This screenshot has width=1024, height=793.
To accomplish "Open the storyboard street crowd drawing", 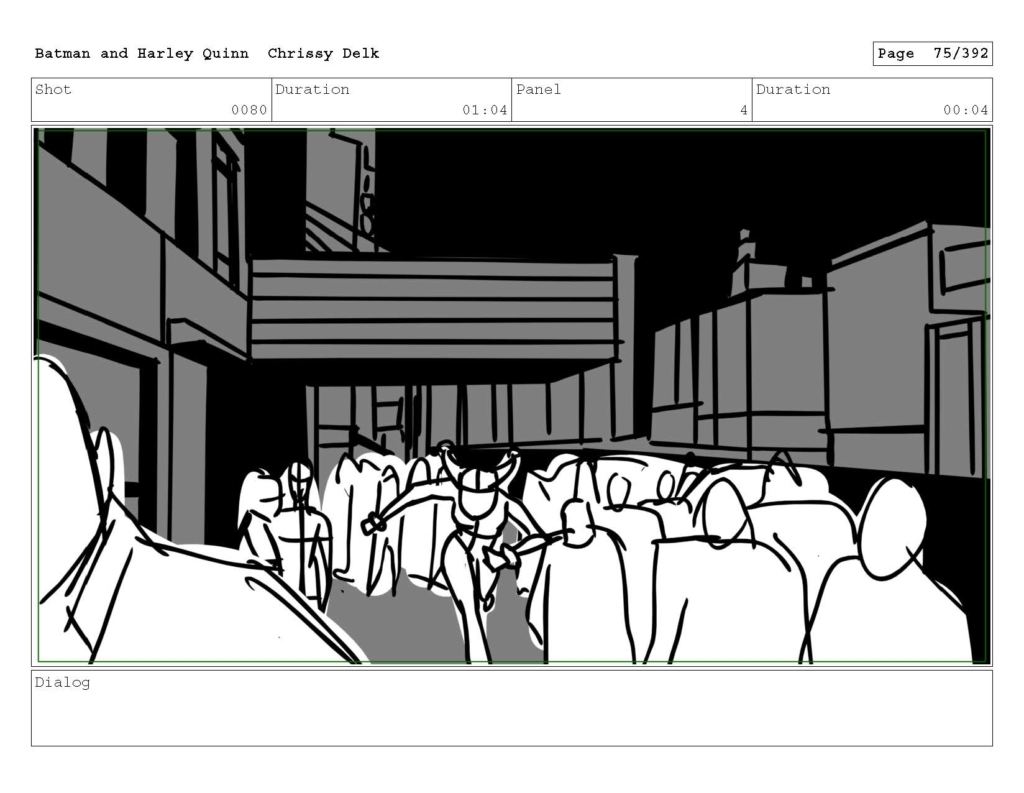I will pos(512,396).
